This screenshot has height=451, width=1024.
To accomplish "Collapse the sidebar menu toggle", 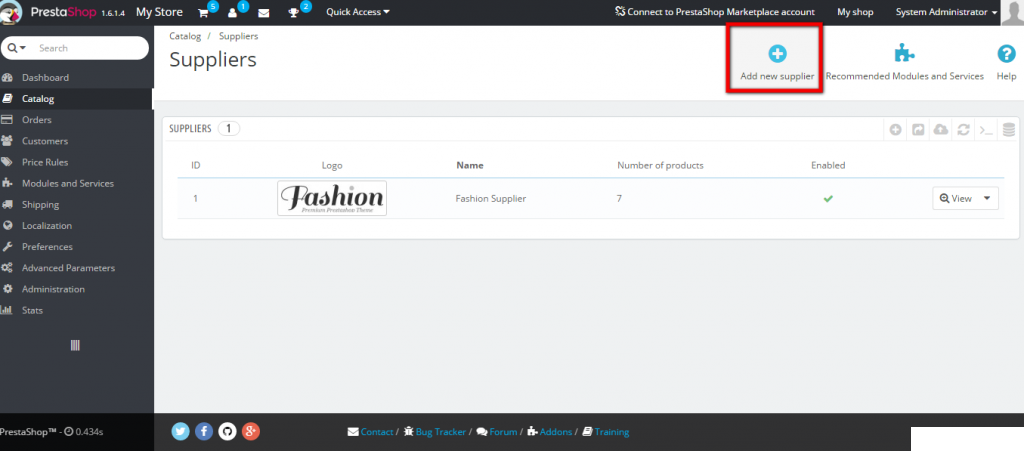I will (x=75, y=345).
